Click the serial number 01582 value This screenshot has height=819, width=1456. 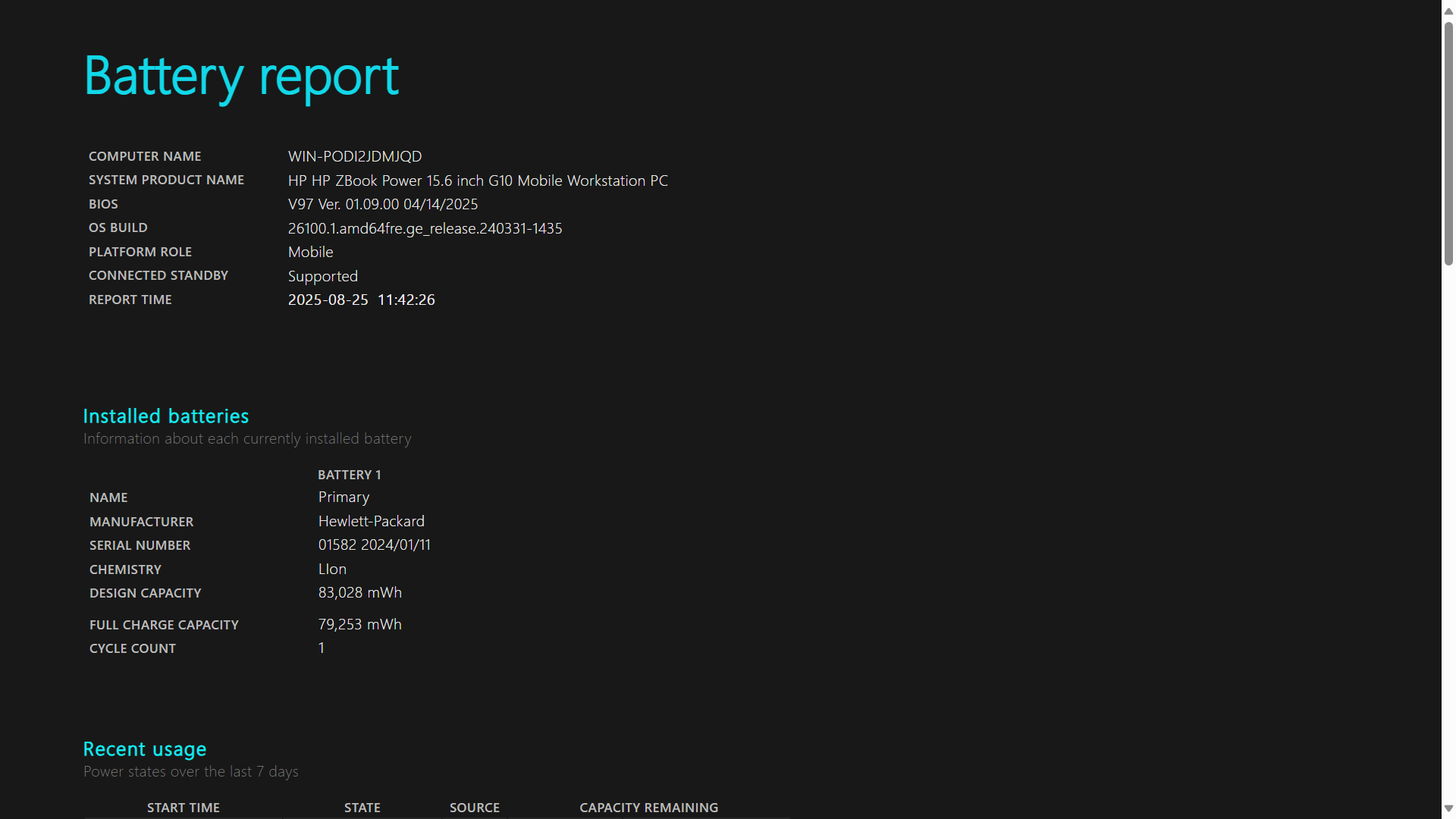point(374,544)
